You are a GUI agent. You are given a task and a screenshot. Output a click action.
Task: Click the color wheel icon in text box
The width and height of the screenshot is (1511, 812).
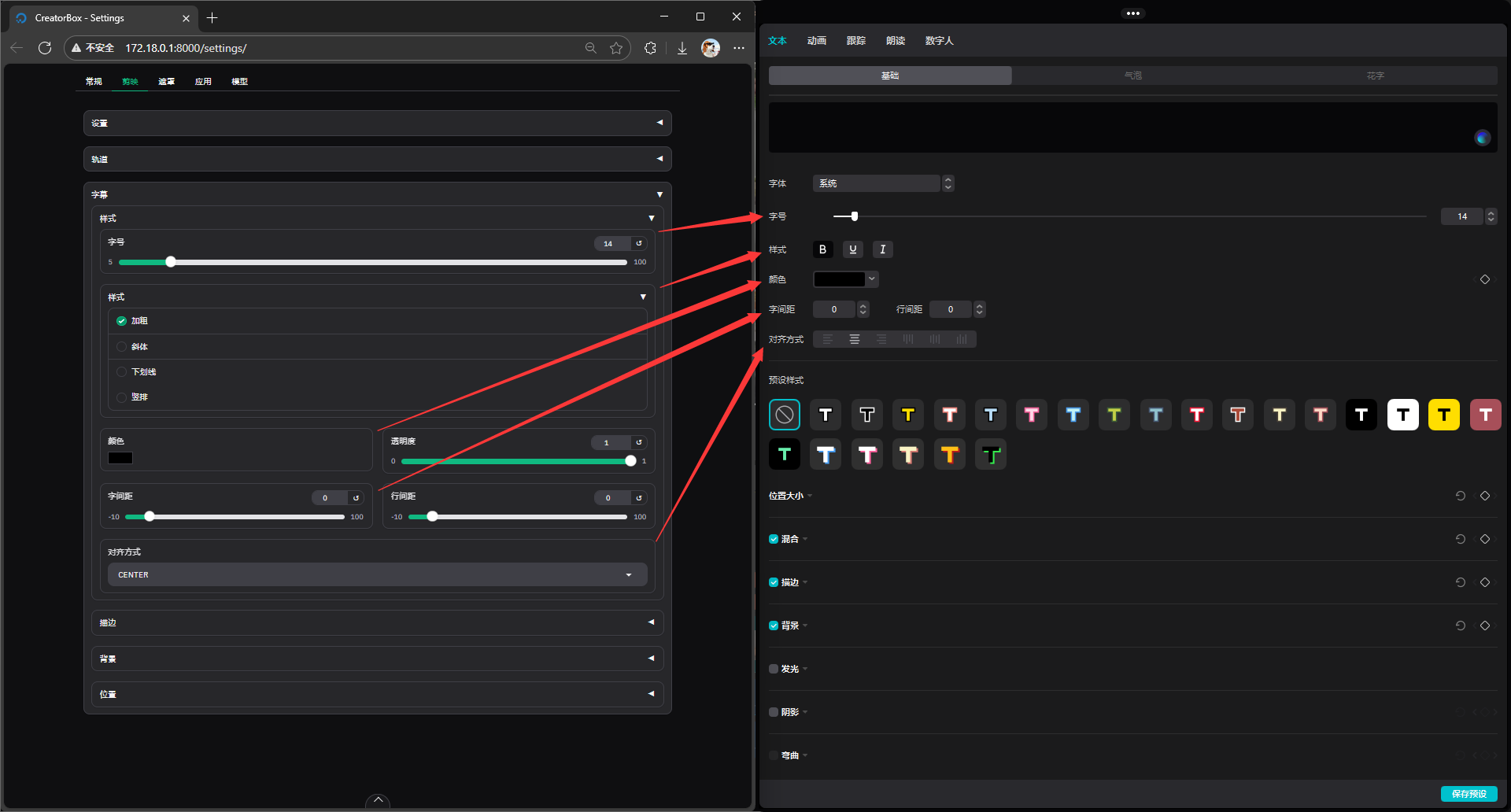1483,138
